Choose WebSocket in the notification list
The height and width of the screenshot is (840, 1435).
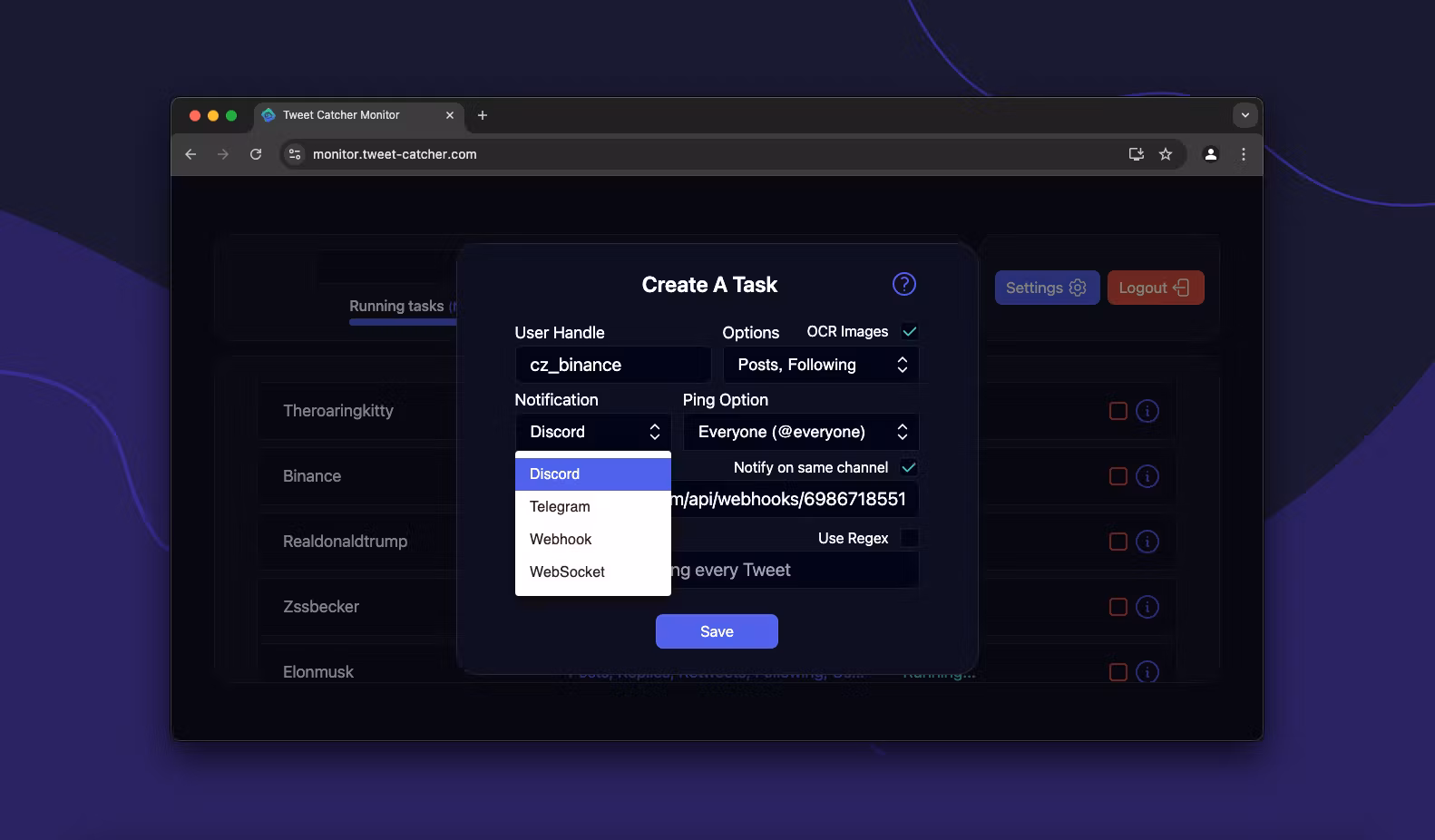pos(567,571)
